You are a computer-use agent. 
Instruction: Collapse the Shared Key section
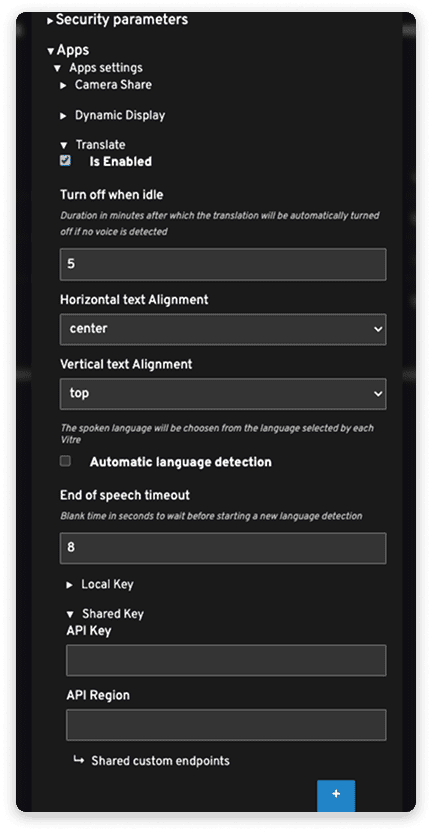point(105,614)
